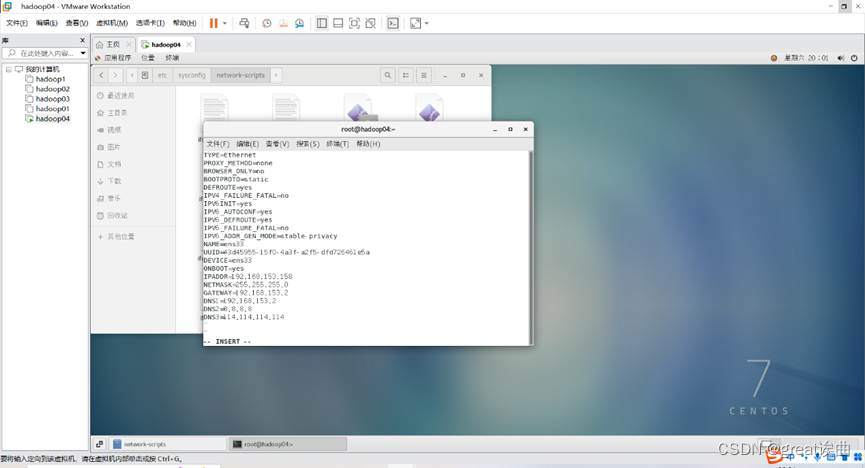Click the path bar right scroll arrow
This screenshot has width=865, height=468.
(276, 75)
